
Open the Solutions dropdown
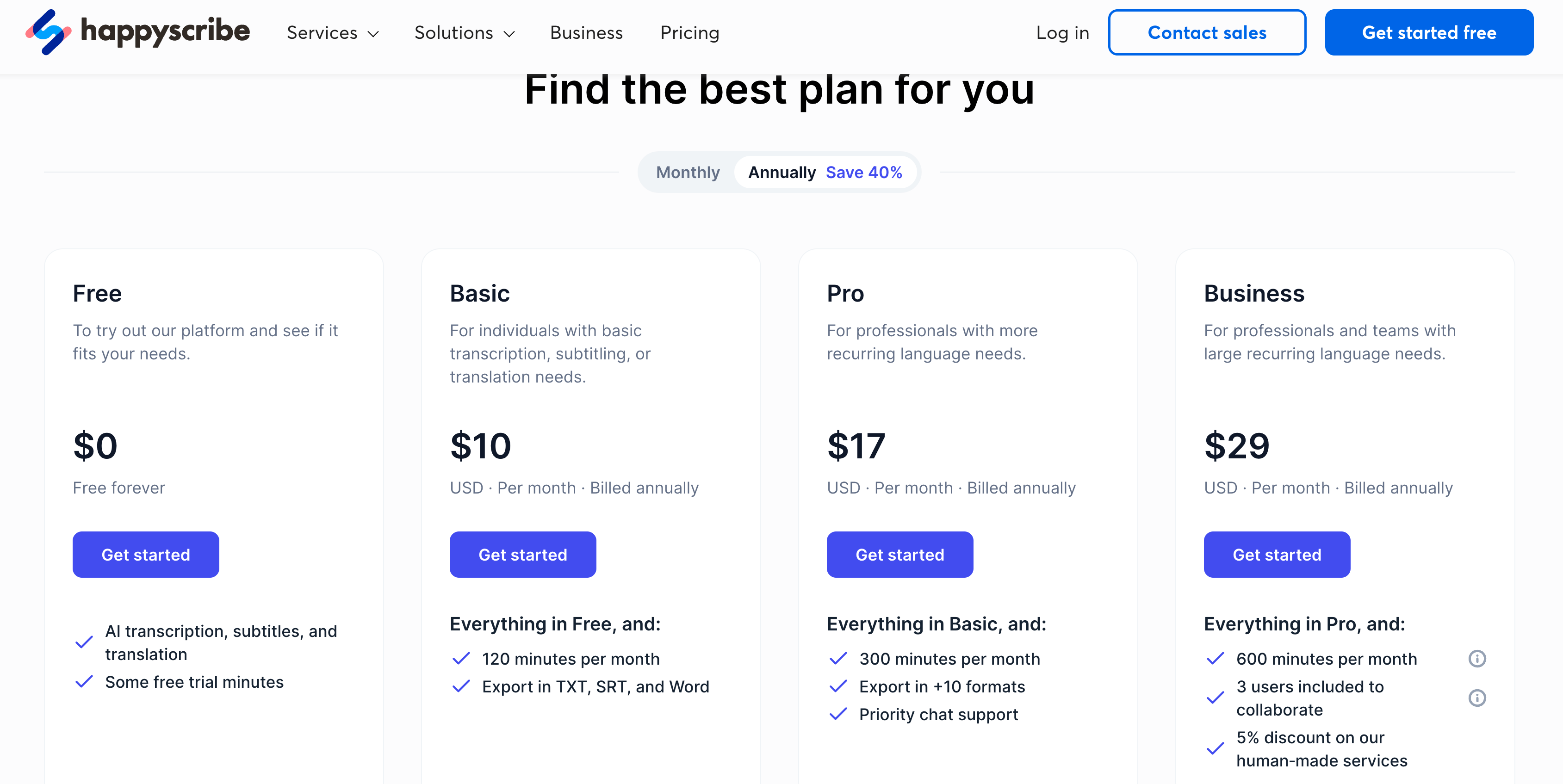pyautogui.click(x=464, y=32)
